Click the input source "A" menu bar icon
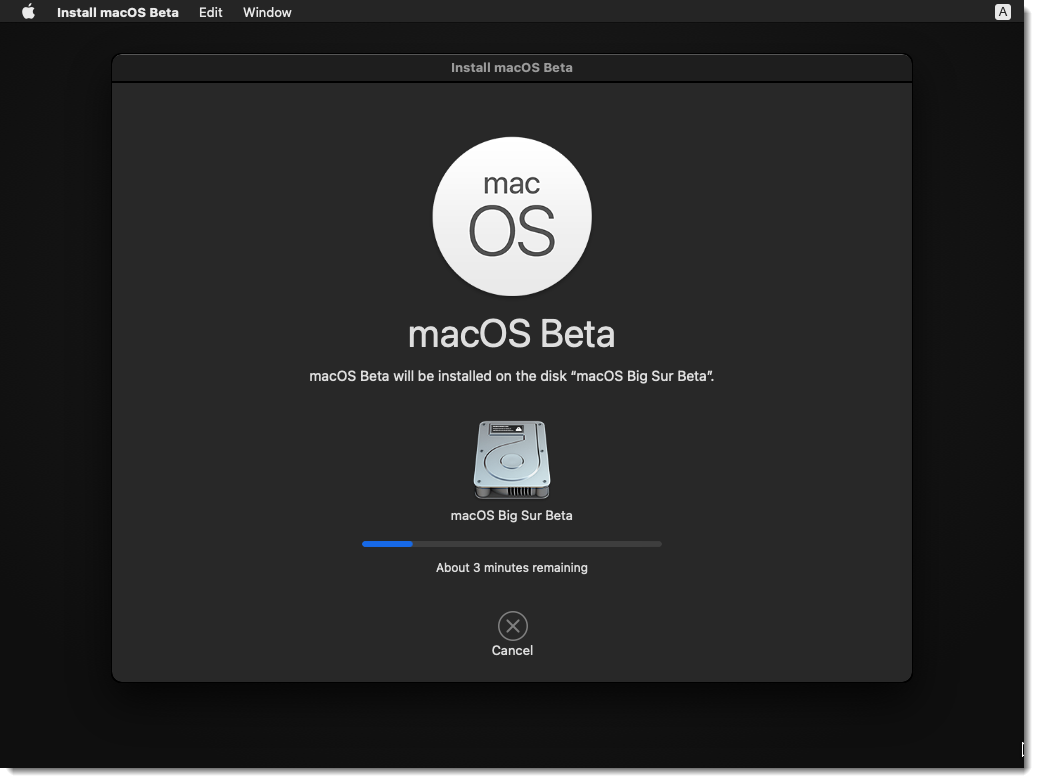 tap(1002, 12)
